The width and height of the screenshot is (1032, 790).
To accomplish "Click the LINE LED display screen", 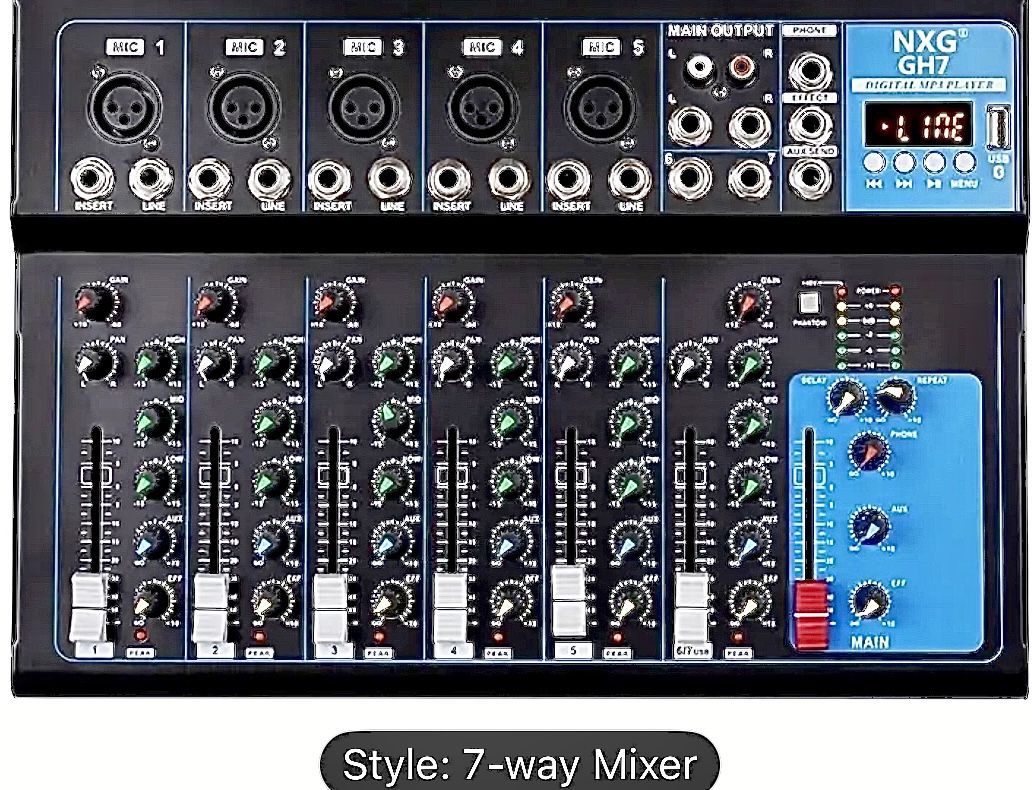I will pos(916,126).
